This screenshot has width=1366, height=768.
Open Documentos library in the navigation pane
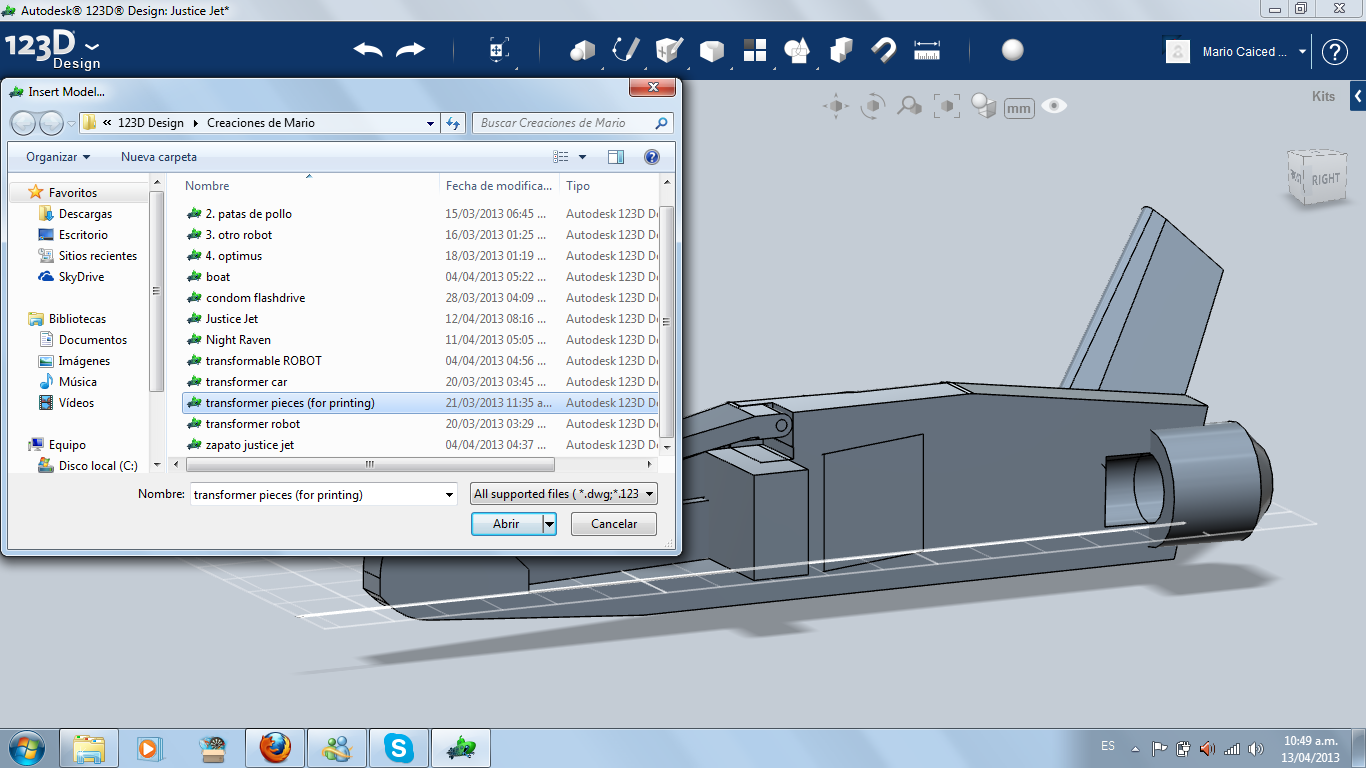click(x=92, y=340)
